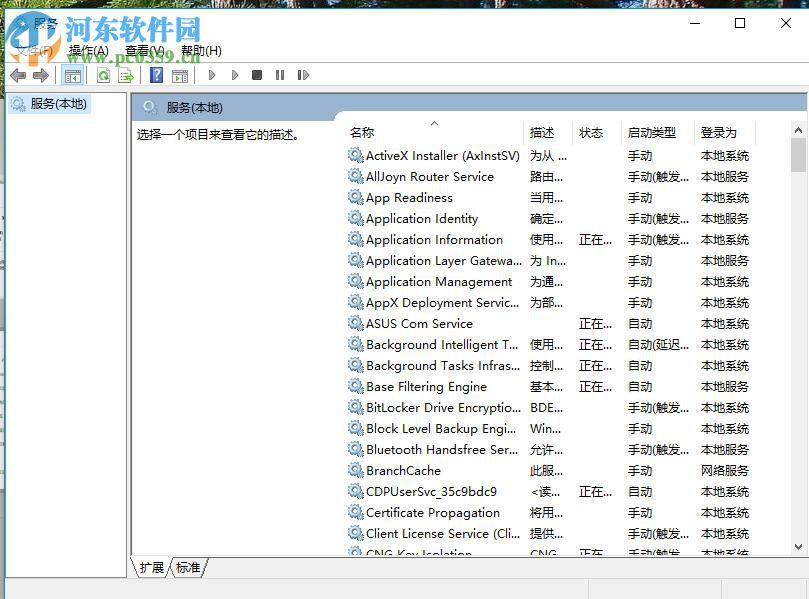Toggle the action pane icon
Viewport: 809px width, 599px height.
[181, 75]
